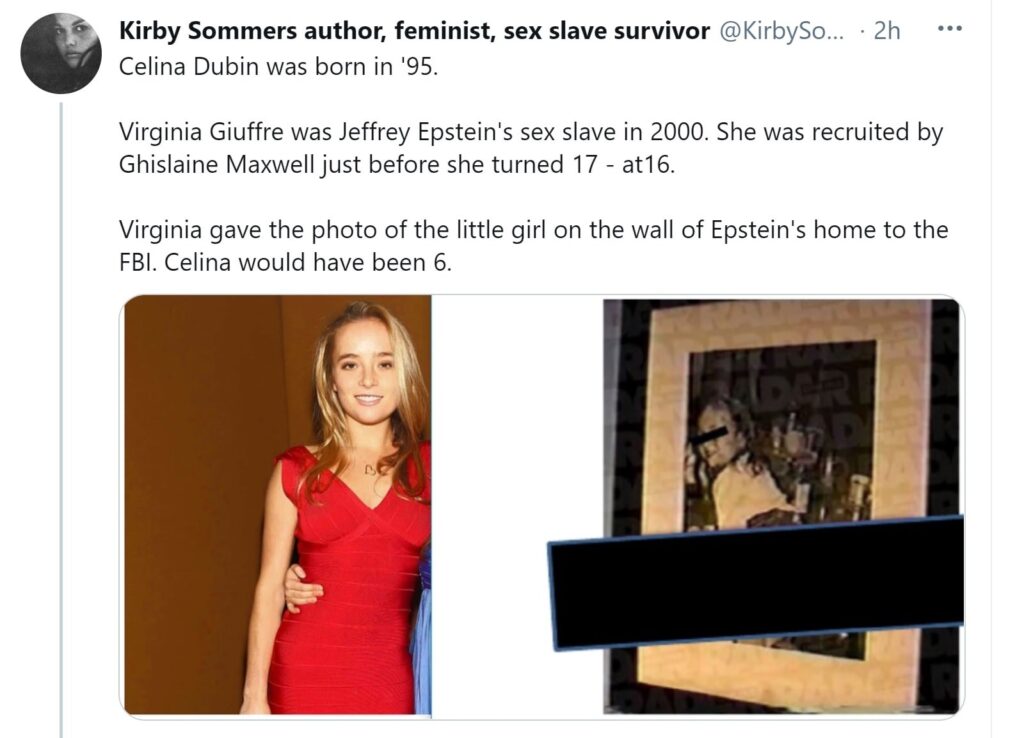Image resolution: width=1024 pixels, height=738 pixels.
Task: Click the tweet line "Celina Dubin was born in '95."
Action: click(278, 67)
